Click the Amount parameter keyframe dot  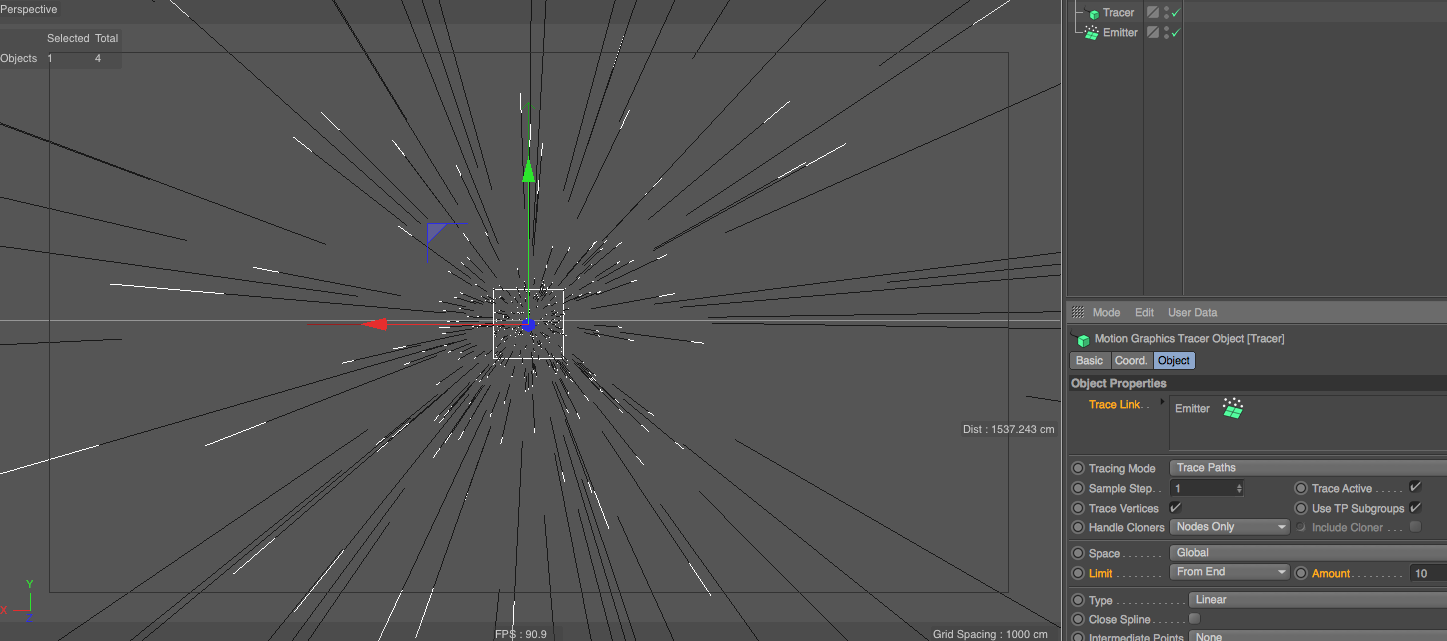[x=1301, y=573]
